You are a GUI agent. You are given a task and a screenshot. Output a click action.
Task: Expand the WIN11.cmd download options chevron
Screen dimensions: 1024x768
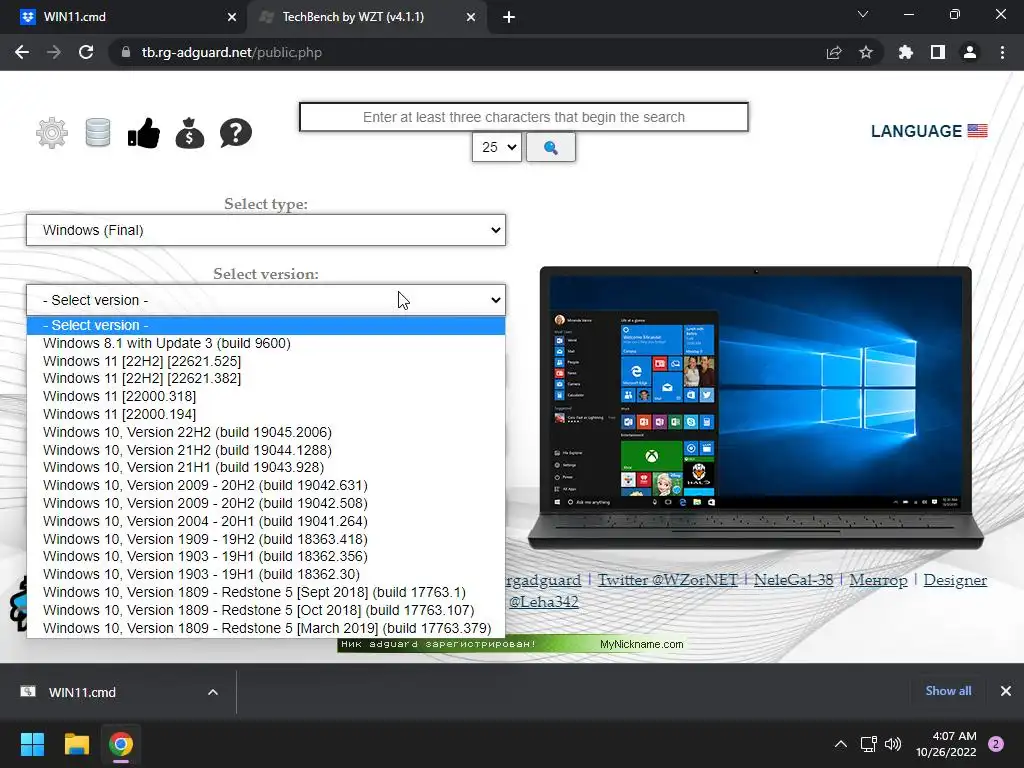point(213,692)
